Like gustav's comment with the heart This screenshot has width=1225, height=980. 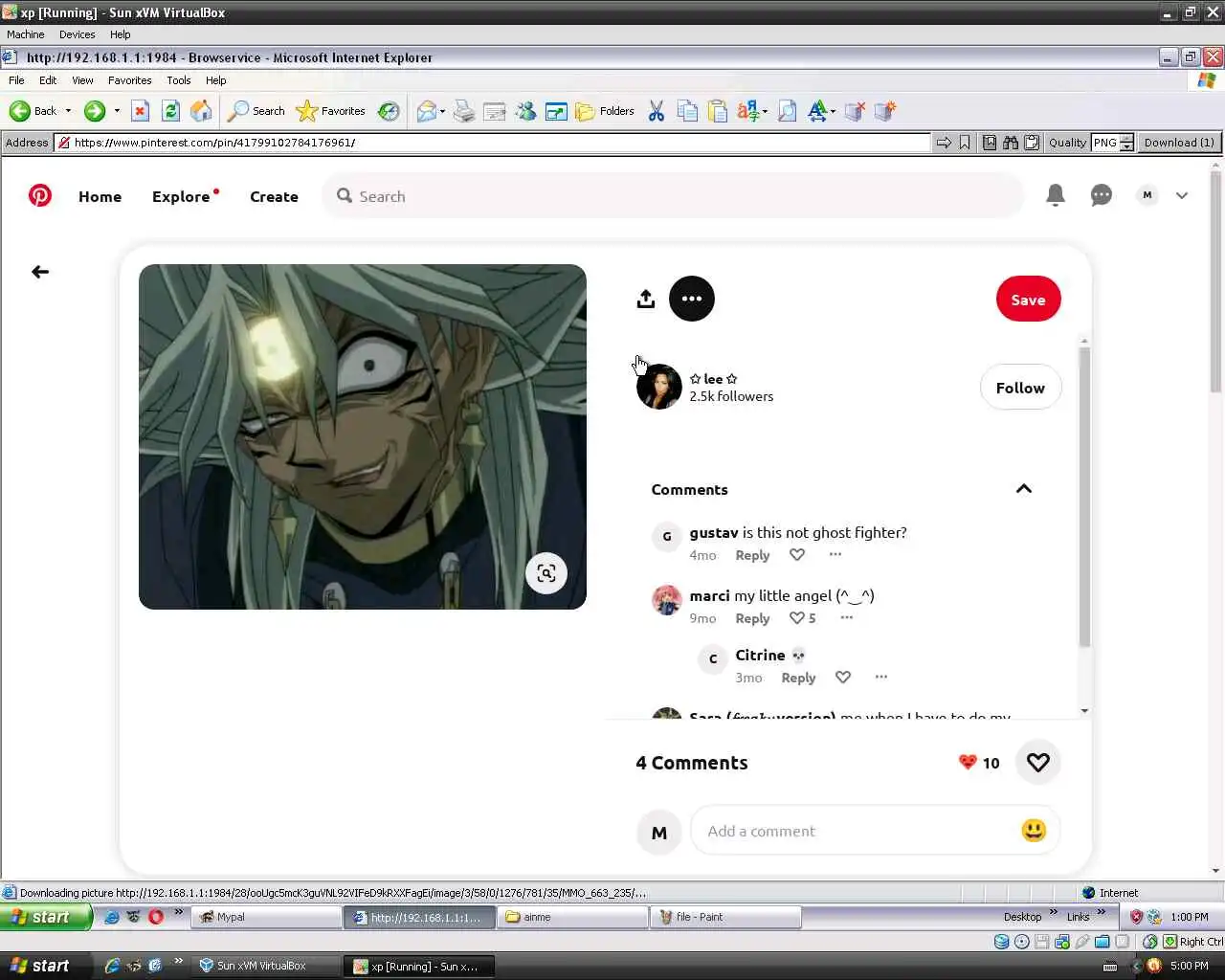coord(797,555)
